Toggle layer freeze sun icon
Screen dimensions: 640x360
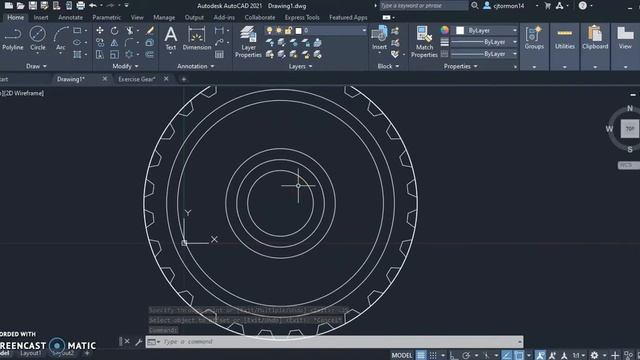[x=279, y=31]
